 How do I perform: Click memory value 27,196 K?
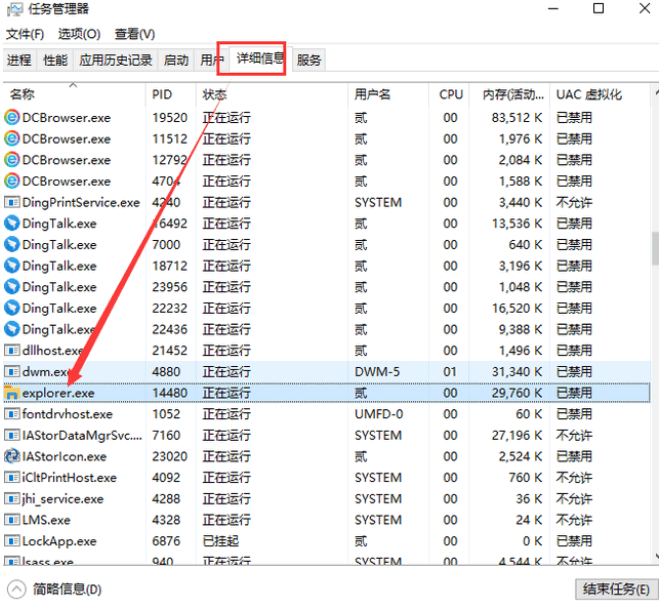(x=517, y=435)
